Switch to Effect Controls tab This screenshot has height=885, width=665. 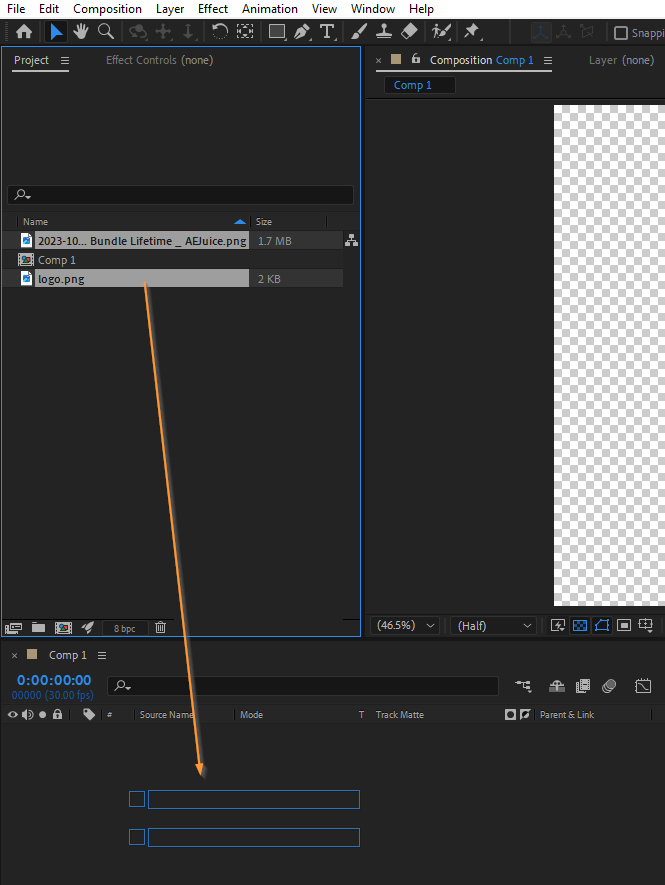pos(160,60)
